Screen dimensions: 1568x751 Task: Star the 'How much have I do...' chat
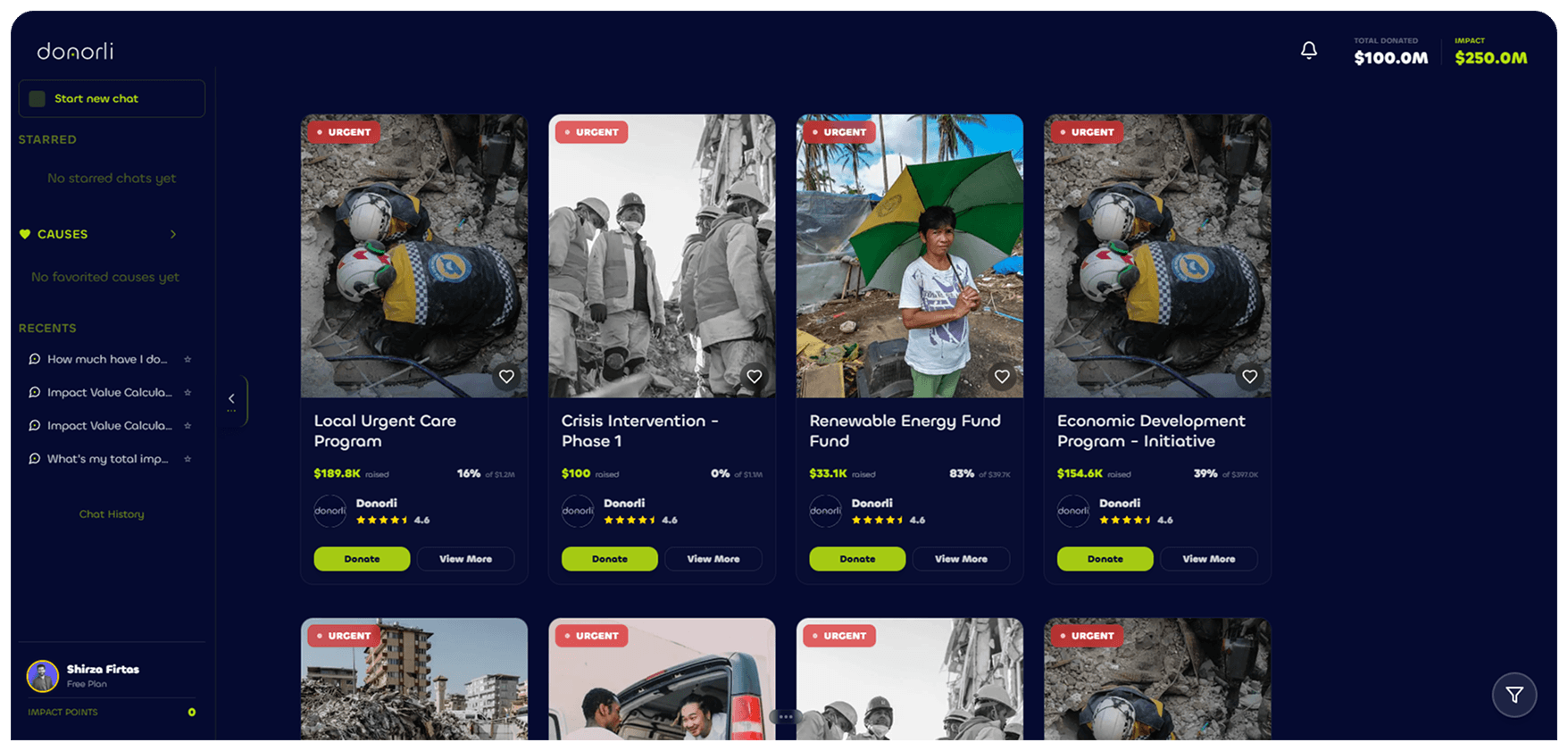pos(188,359)
